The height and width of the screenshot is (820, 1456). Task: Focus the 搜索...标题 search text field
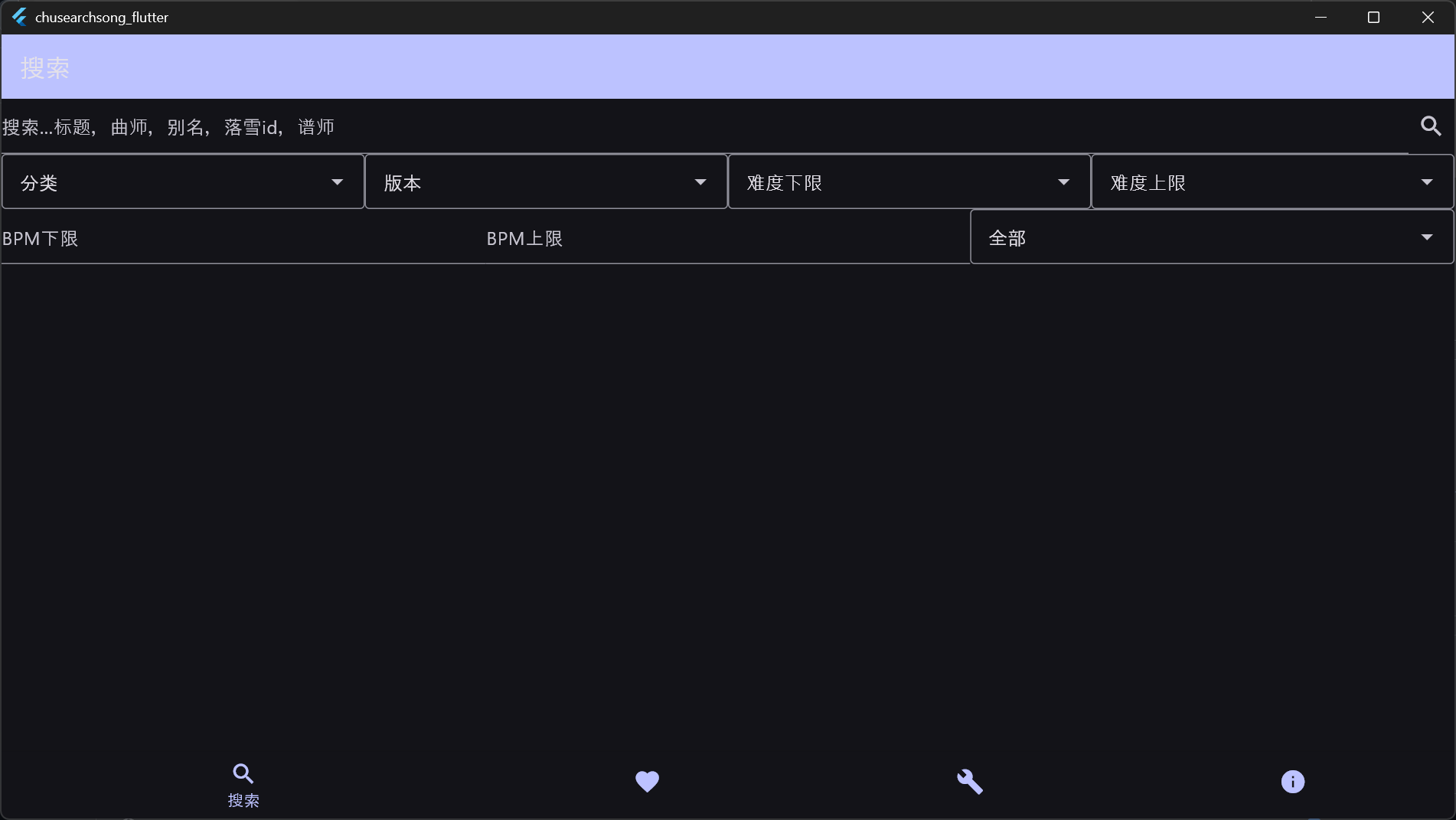[704, 127]
